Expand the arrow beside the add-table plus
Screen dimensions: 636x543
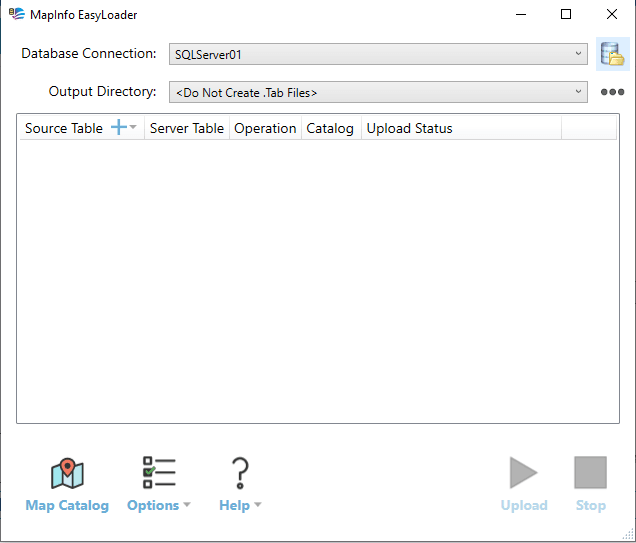133,129
